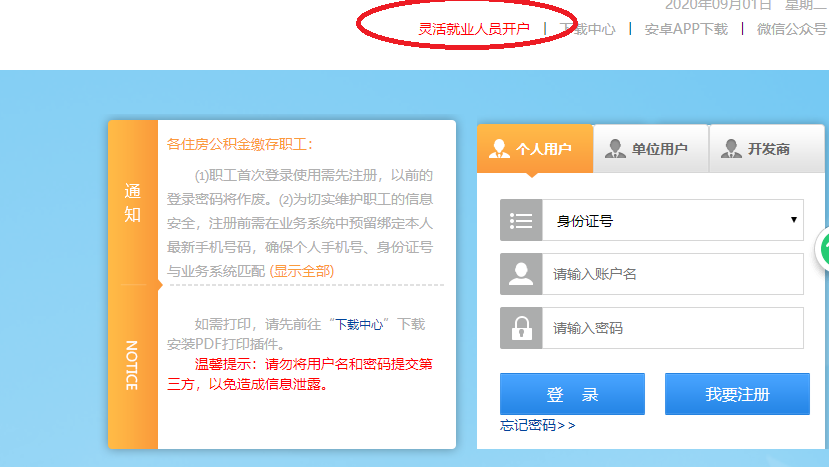Select the 通知 side tab

pyautogui.click(x=133, y=202)
